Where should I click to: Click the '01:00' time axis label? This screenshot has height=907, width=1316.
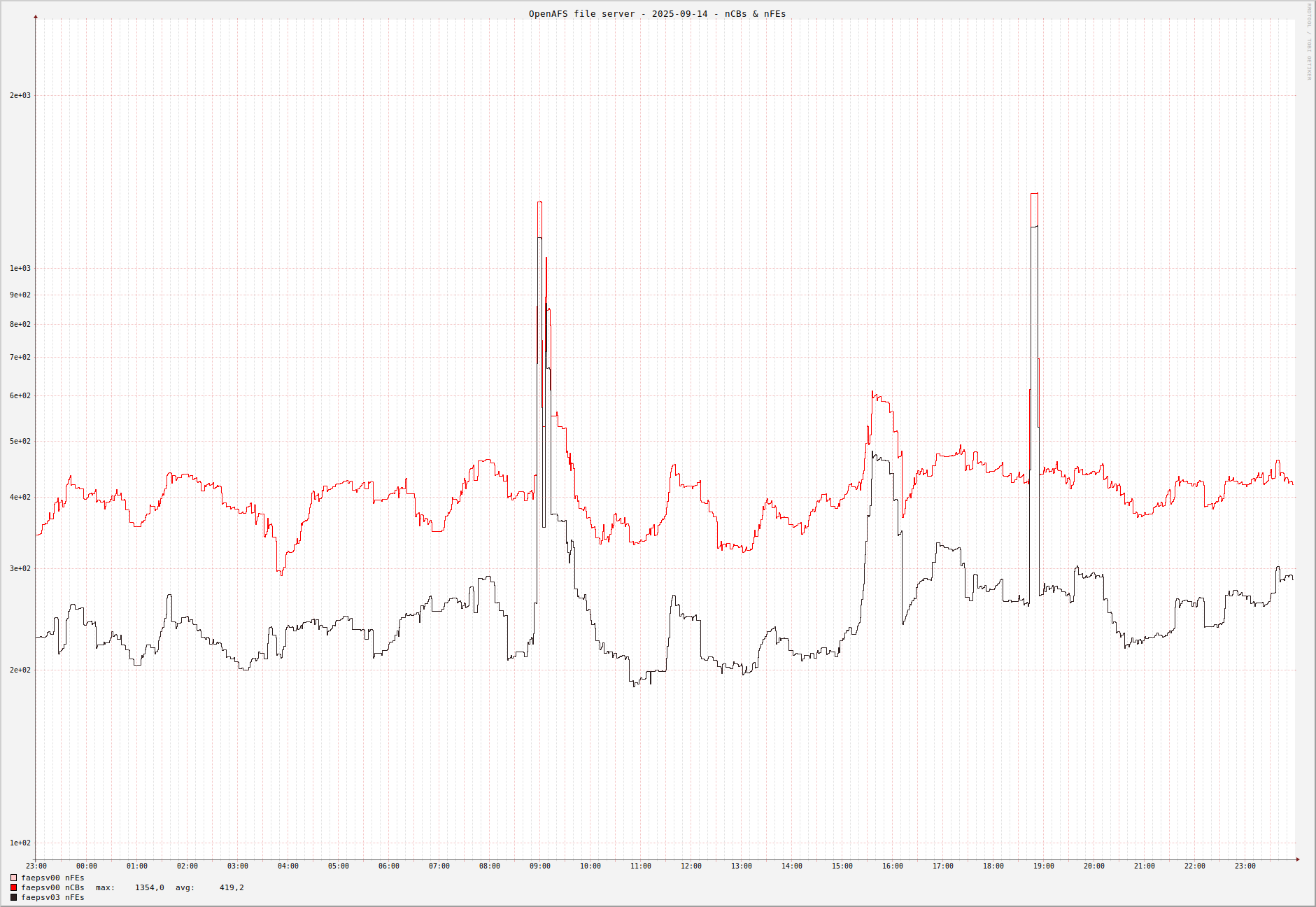[x=137, y=866]
